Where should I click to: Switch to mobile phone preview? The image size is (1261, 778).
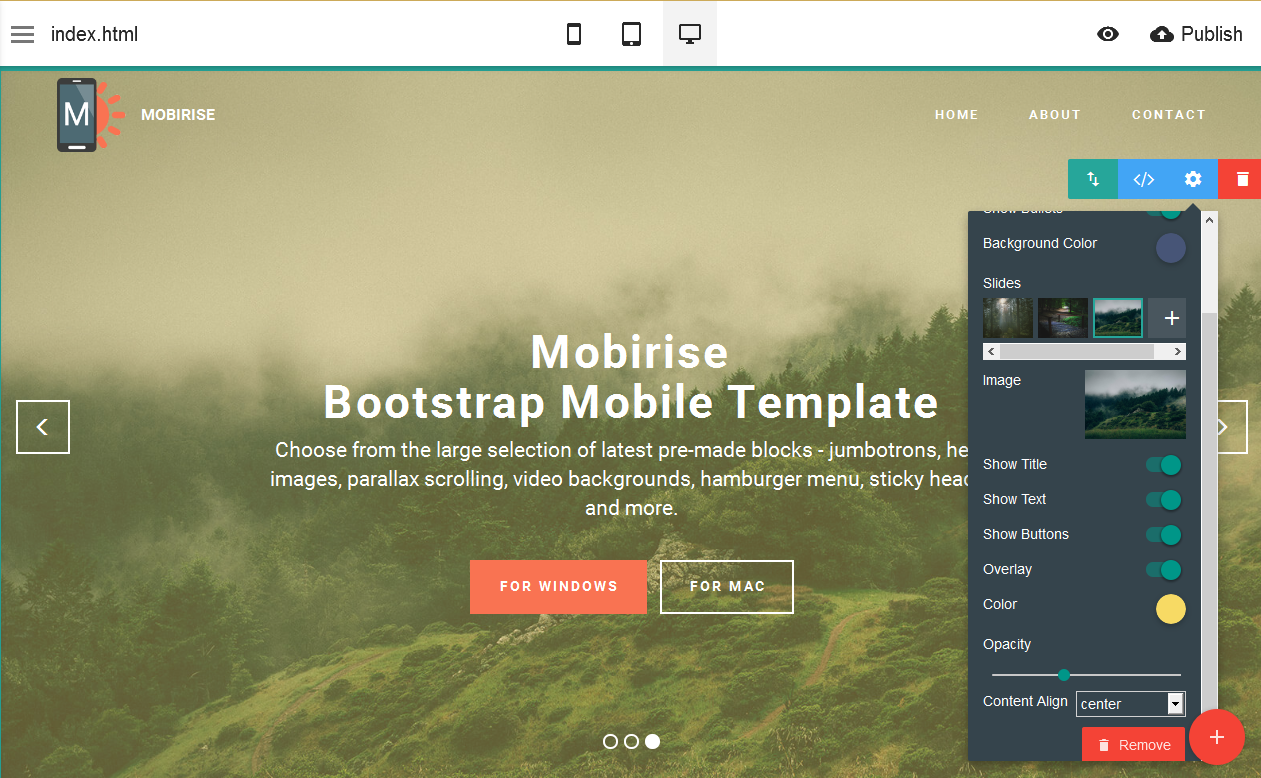[574, 35]
